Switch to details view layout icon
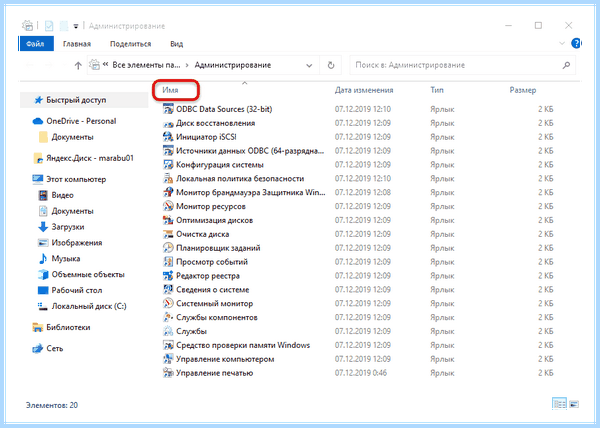600x428 pixels. [x=559, y=404]
